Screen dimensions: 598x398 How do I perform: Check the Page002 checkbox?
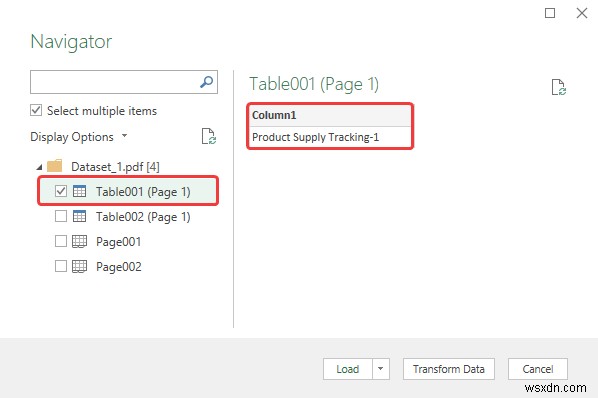tap(61, 266)
